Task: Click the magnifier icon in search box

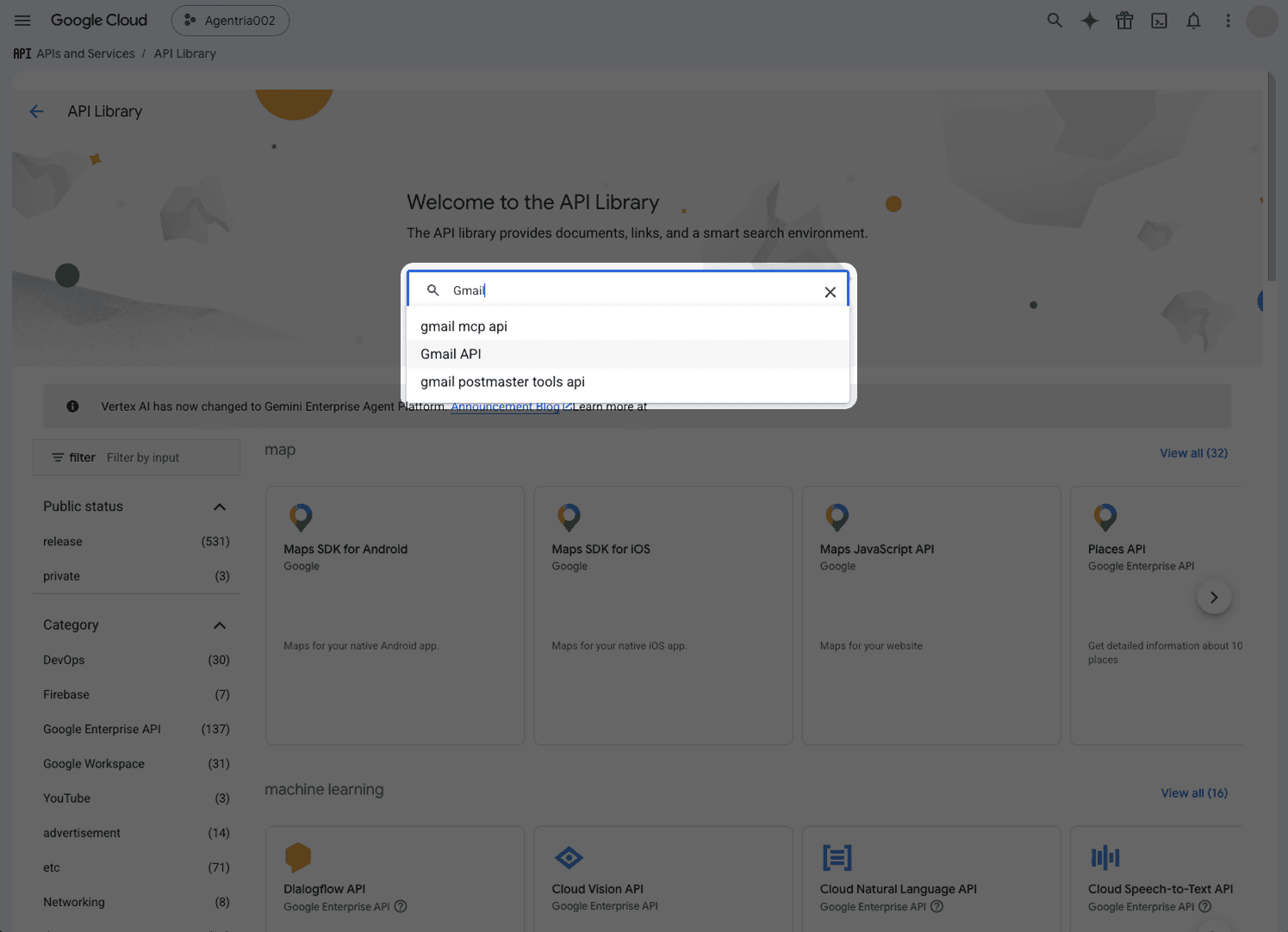Action: click(x=433, y=290)
